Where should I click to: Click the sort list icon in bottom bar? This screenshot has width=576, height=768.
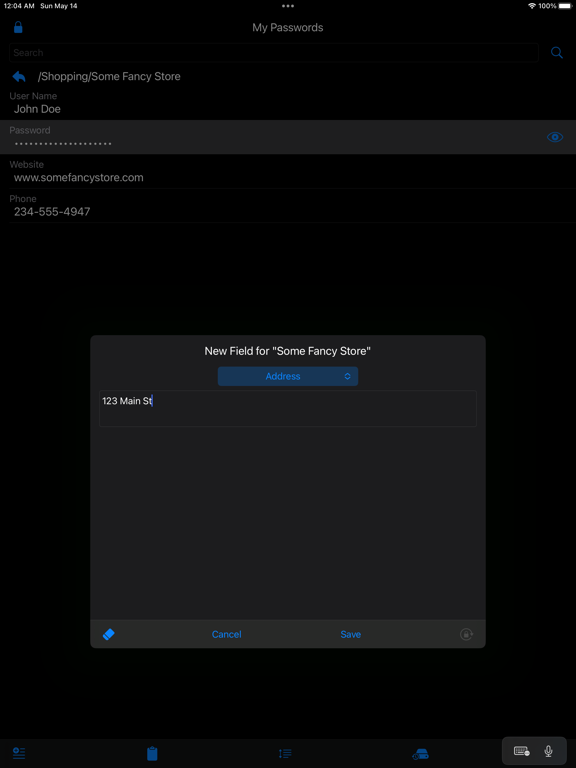(285, 753)
